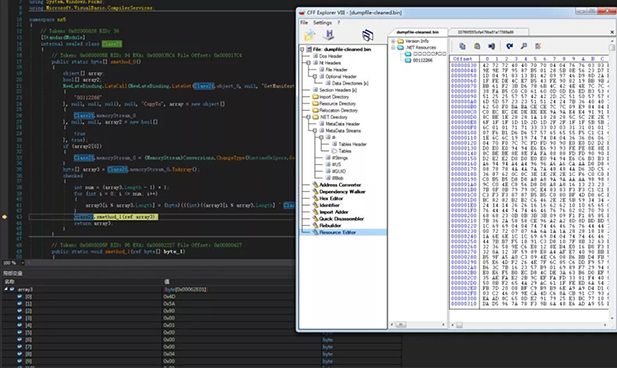Click the stacked windows icon in CFF toolbar

tap(368, 35)
